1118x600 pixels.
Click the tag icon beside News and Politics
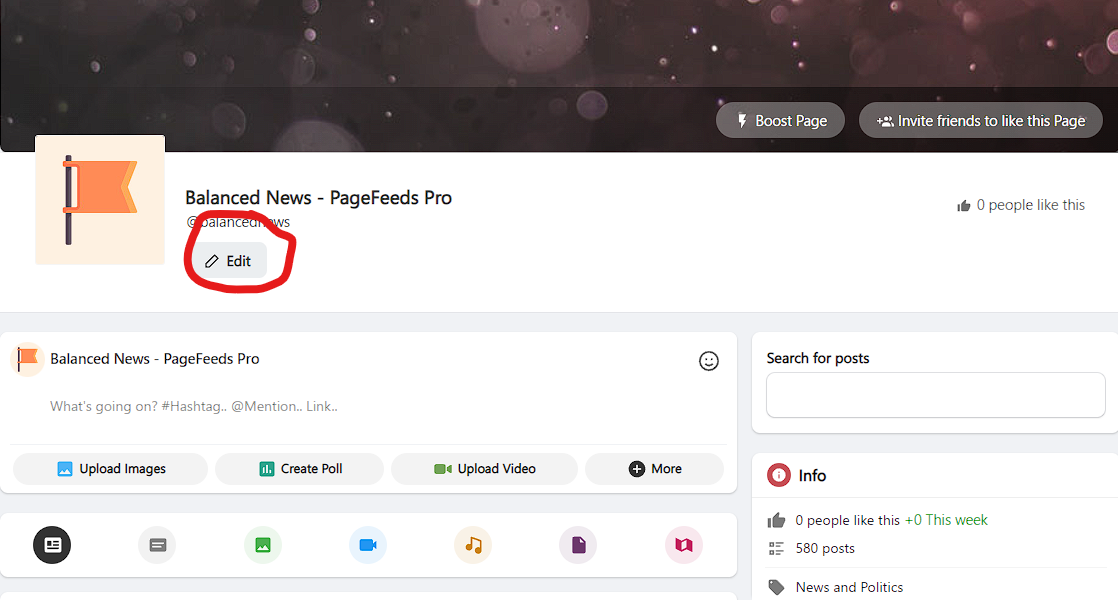click(776, 587)
